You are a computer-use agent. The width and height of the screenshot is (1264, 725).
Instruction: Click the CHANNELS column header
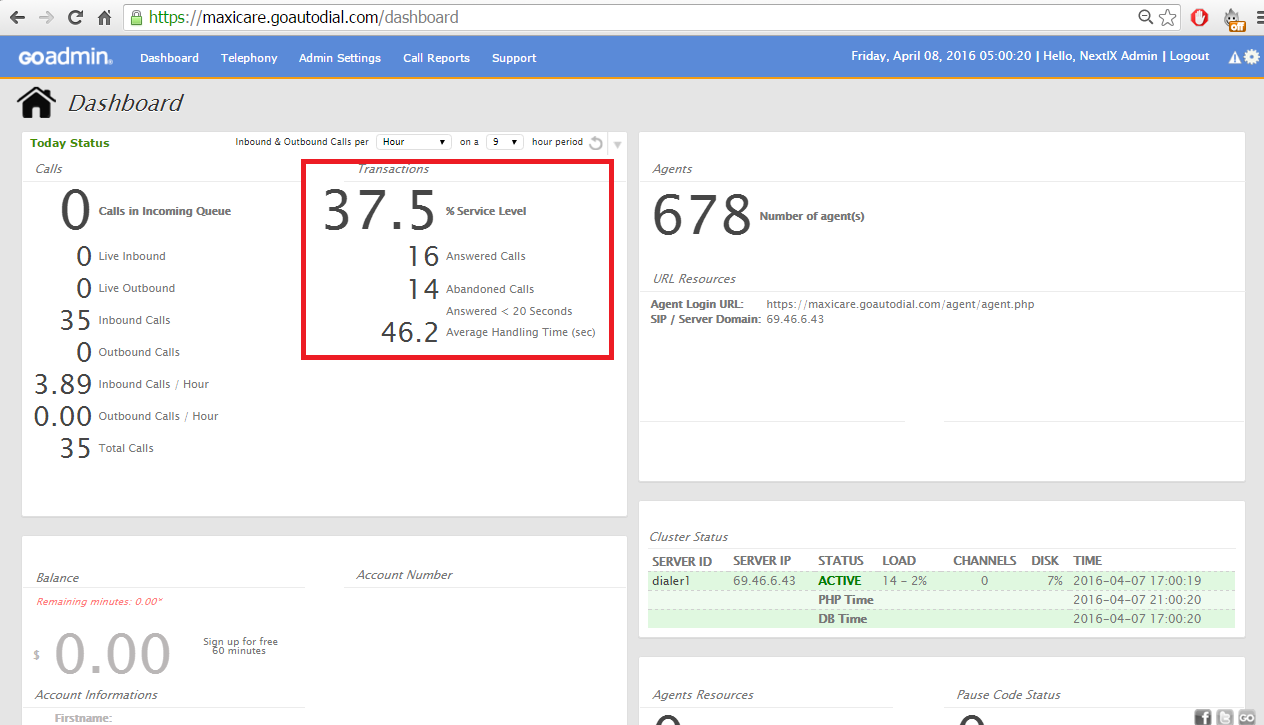coord(985,561)
